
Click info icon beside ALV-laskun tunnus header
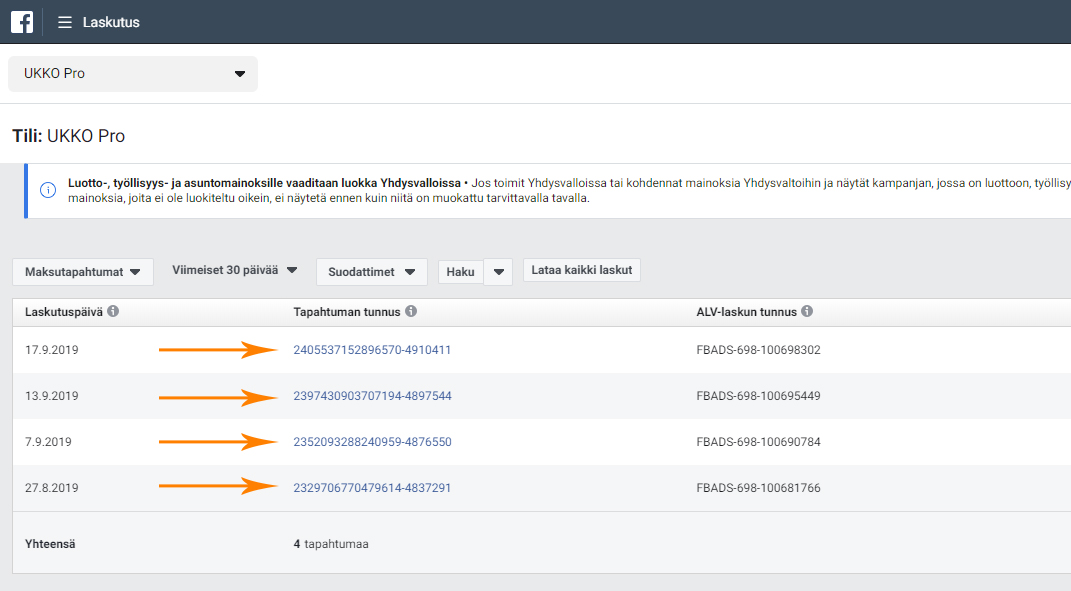coord(807,311)
